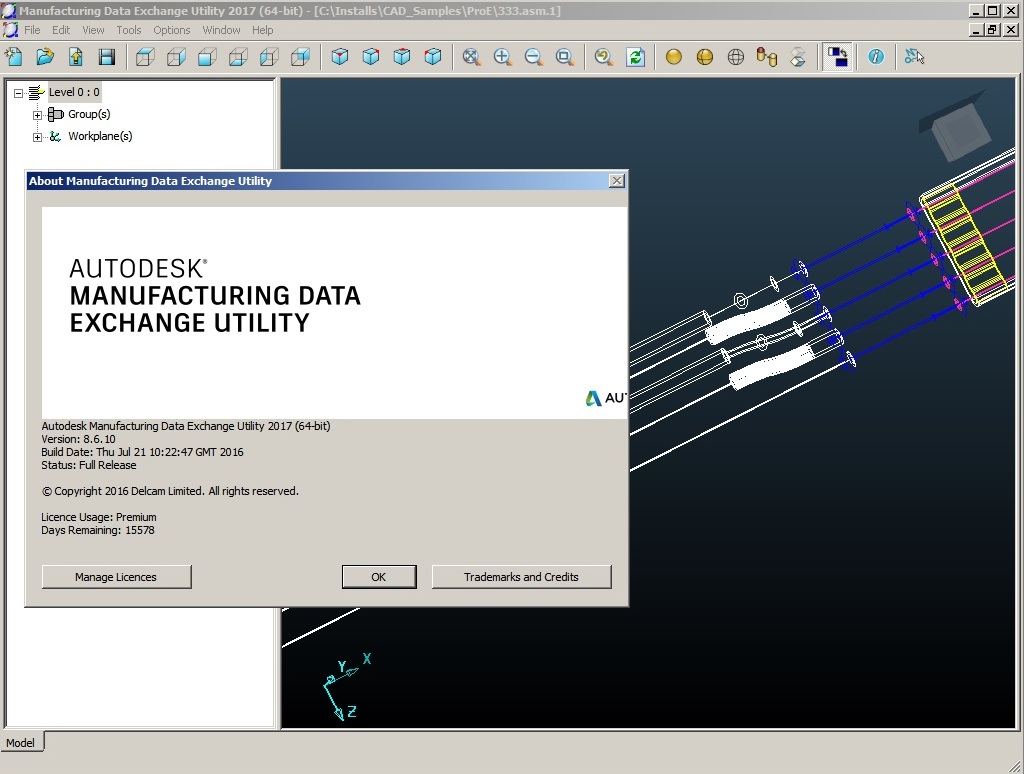This screenshot has width=1024, height=774.
Task: Click the "Build Date: Thu Jul 21" line
Action: click(x=142, y=452)
